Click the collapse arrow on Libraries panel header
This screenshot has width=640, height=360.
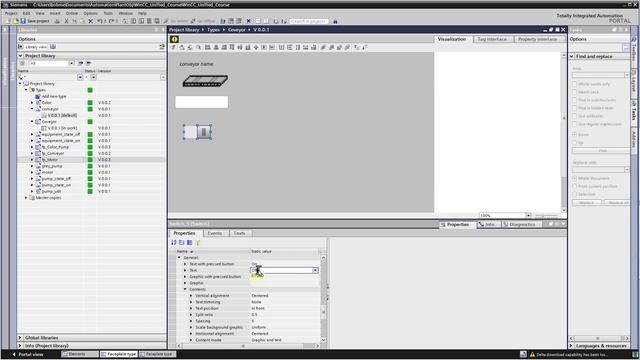point(163,30)
